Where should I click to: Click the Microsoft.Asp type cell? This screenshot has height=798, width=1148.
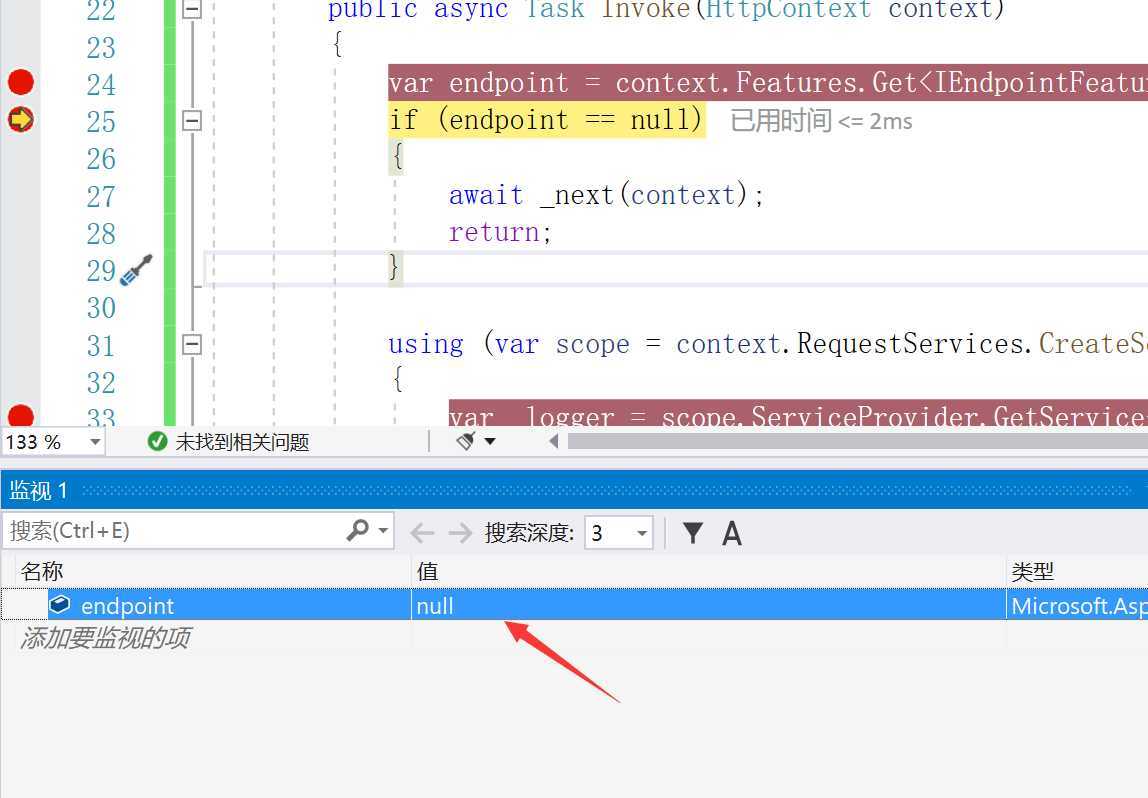(x=1078, y=605)
